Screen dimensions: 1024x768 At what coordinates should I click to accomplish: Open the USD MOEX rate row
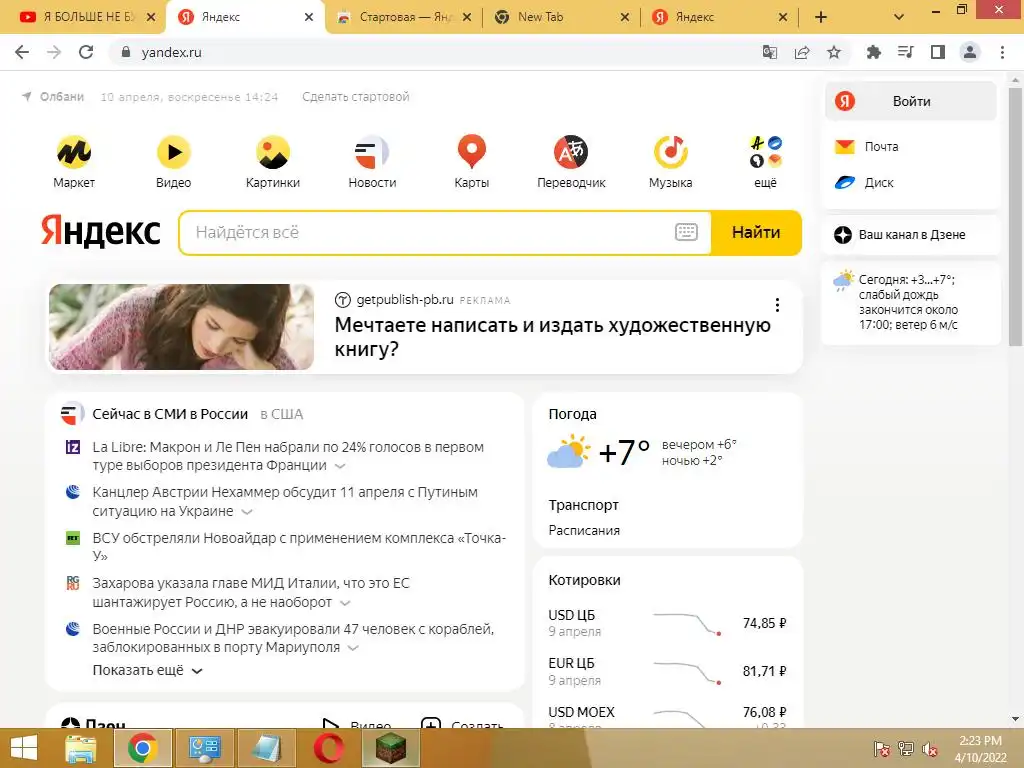click(667, 716)
